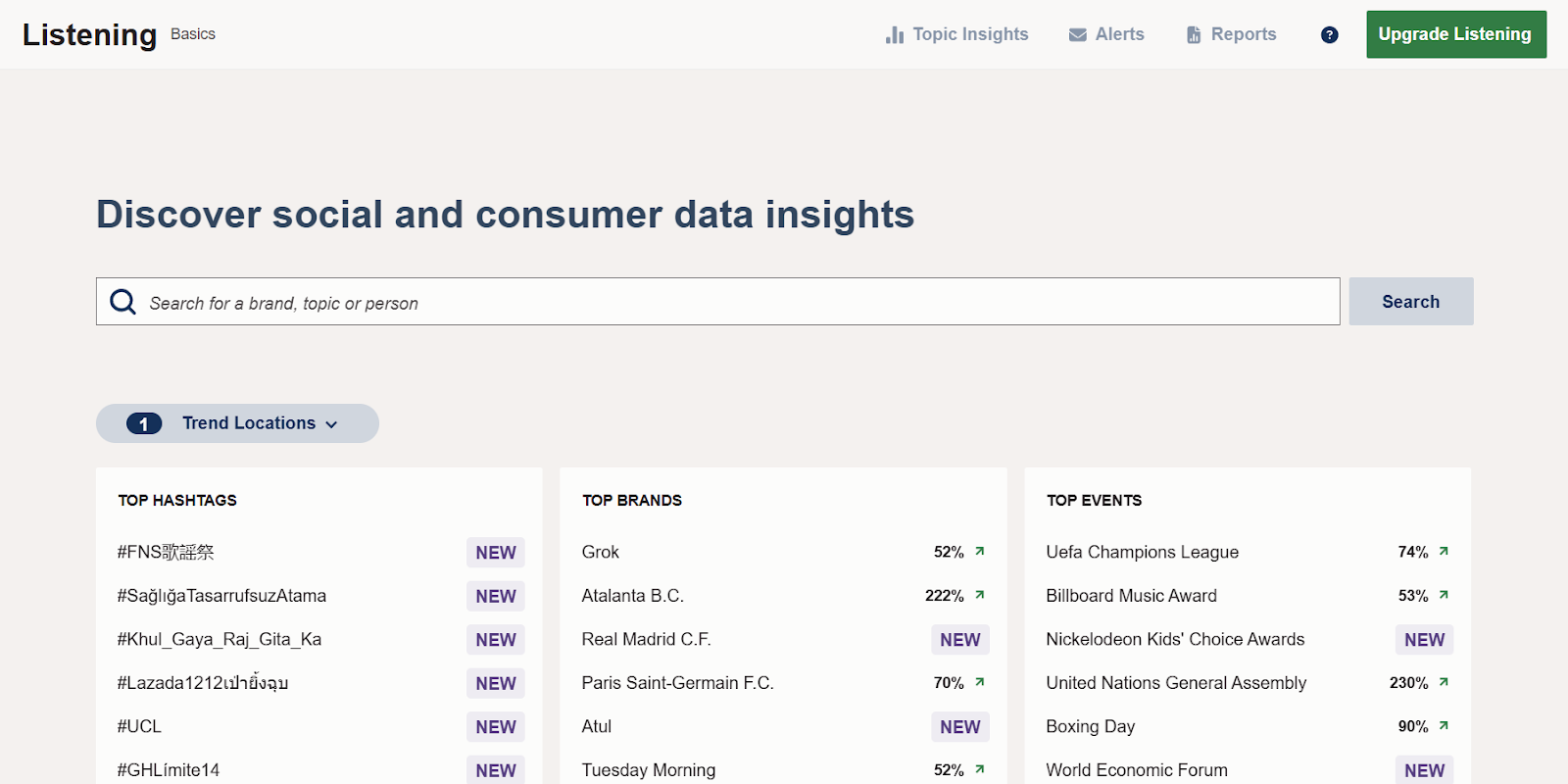Click the Topic Insights bar chart icon
The image size is (1568, 784).
[894, 35]
